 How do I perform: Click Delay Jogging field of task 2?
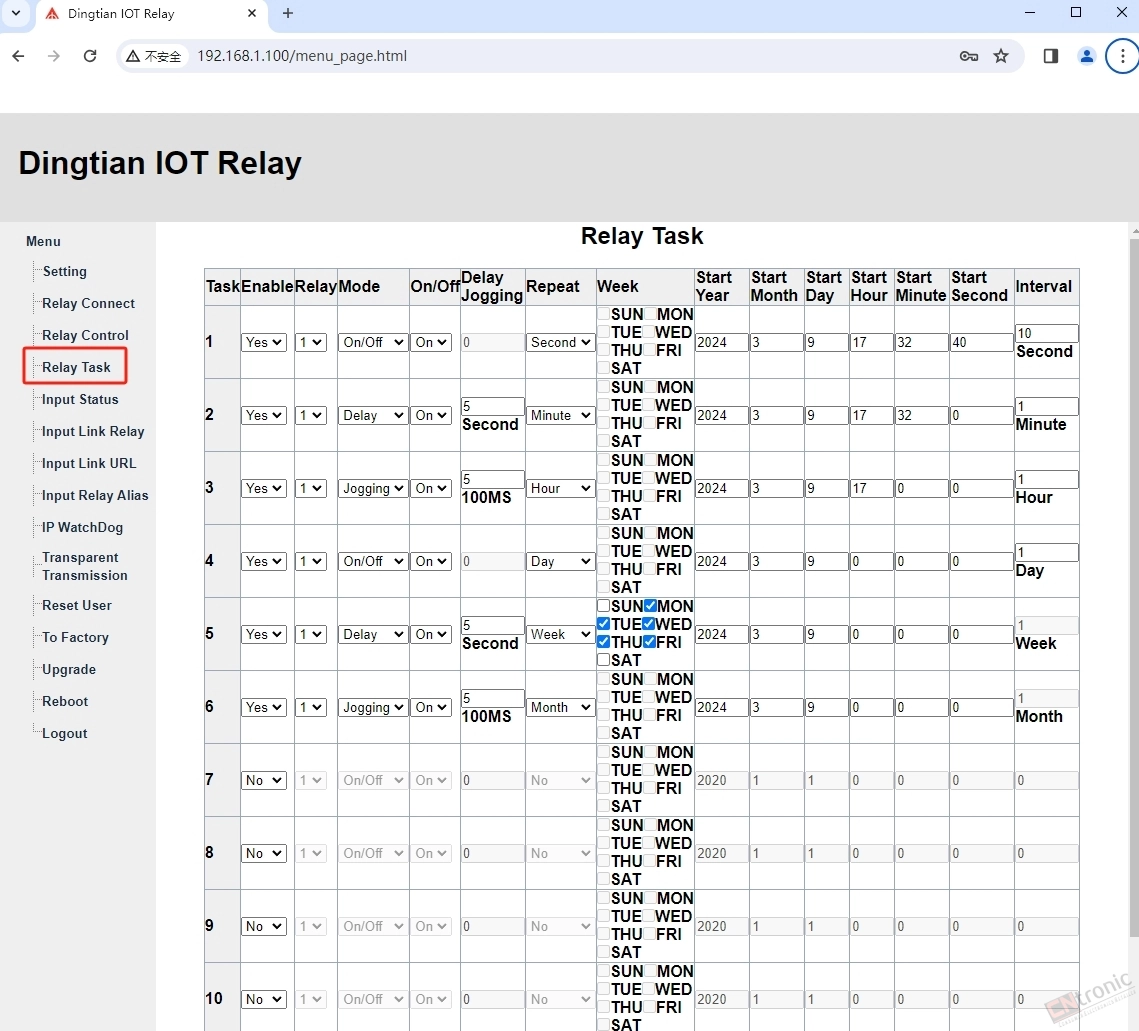pyautogui.click(x=493, y=406)
